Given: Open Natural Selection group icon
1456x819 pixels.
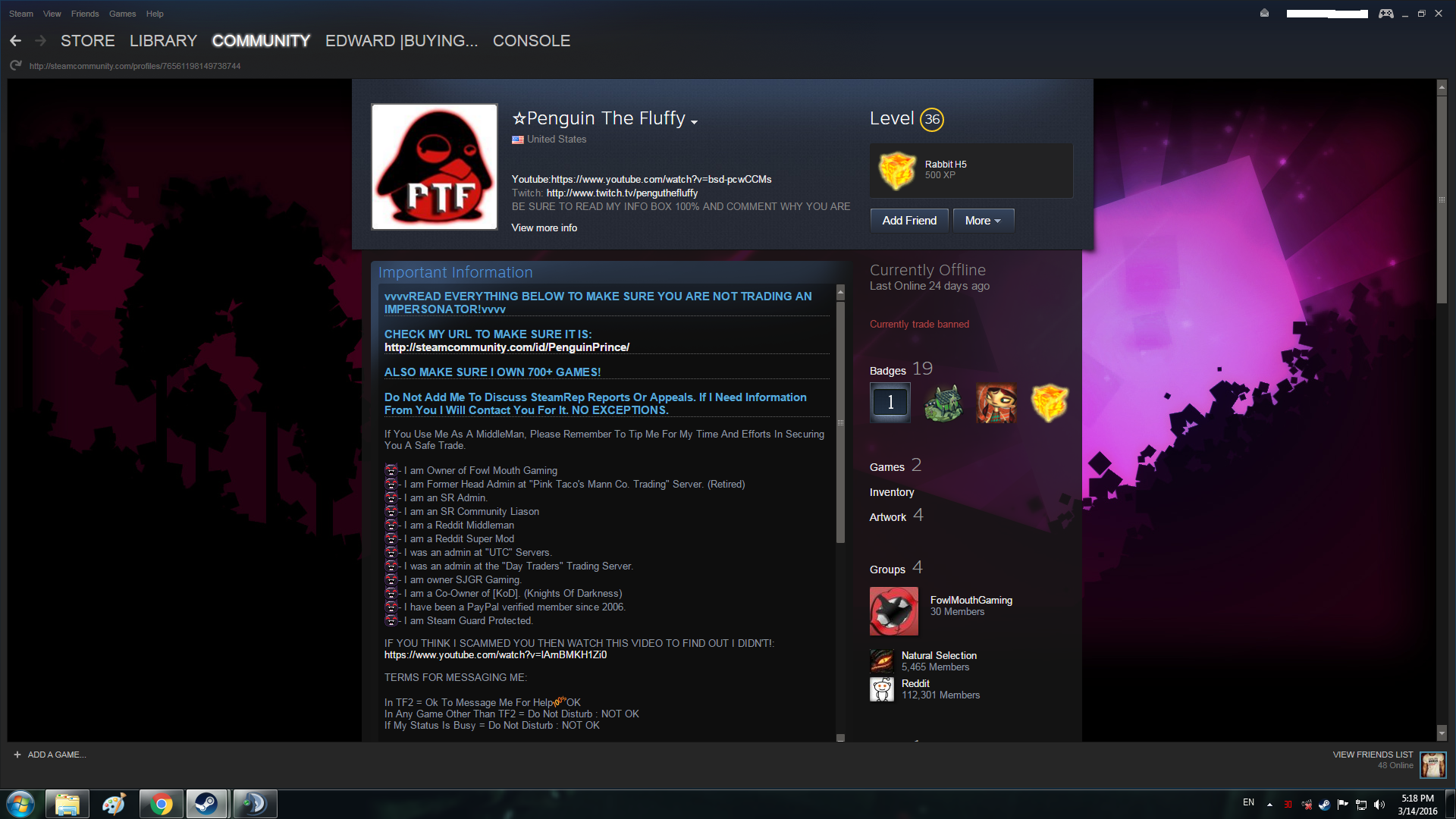Looking at the screenshot, I should point(882,661).
